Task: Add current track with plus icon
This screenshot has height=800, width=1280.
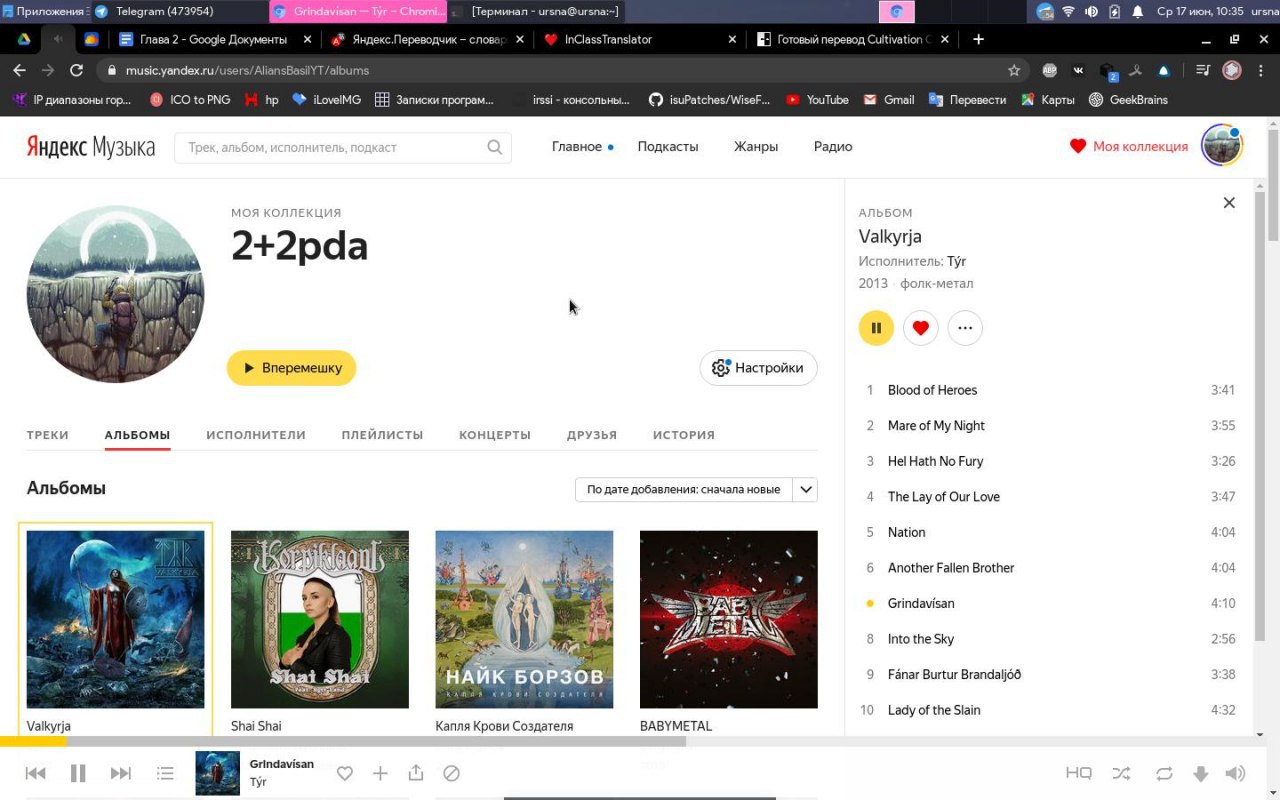Action: [x=380, y=773]
